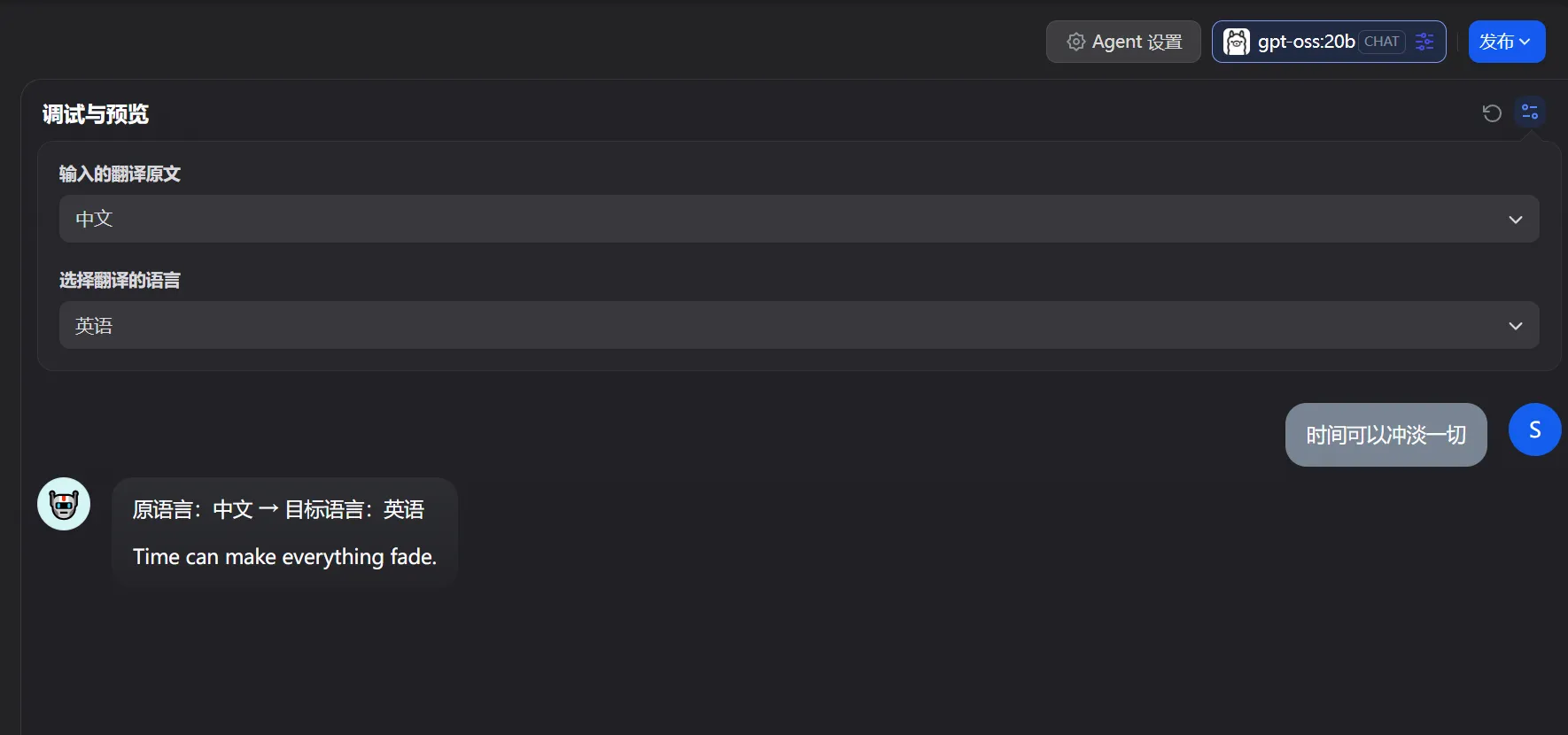Toggle the variables input panel icon
This screenshot has height=735, width=1568.
(1530, 112)
